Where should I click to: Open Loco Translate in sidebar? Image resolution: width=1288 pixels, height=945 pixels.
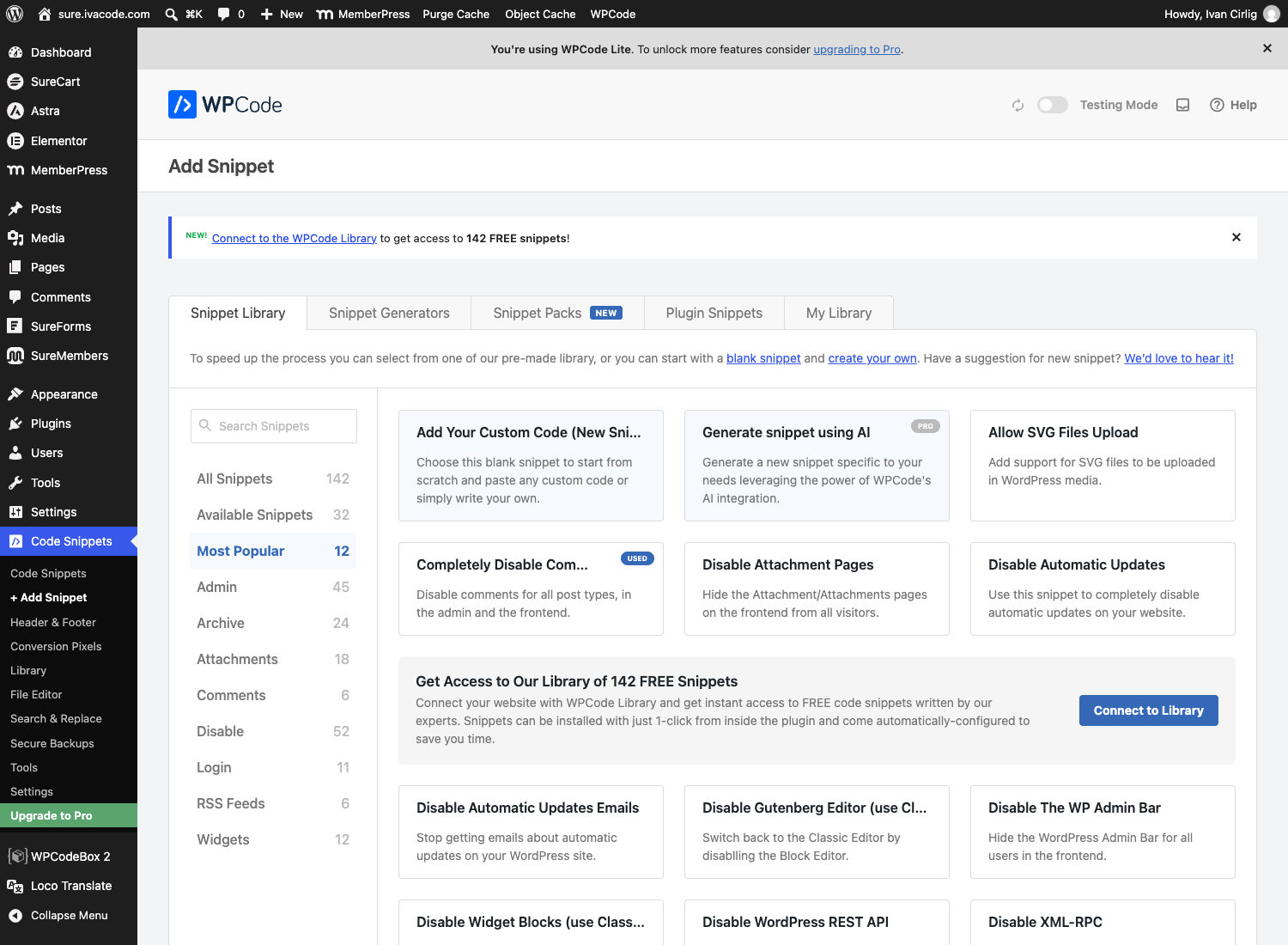click(x=69, y=886)
